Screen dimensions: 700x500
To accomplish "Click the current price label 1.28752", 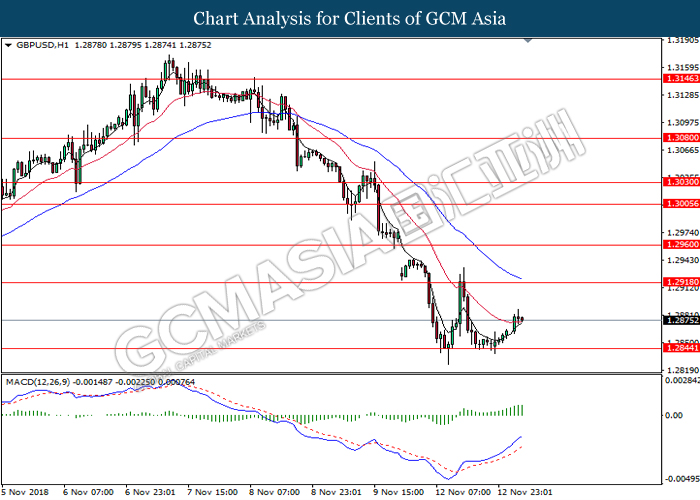I will [681, 320].
